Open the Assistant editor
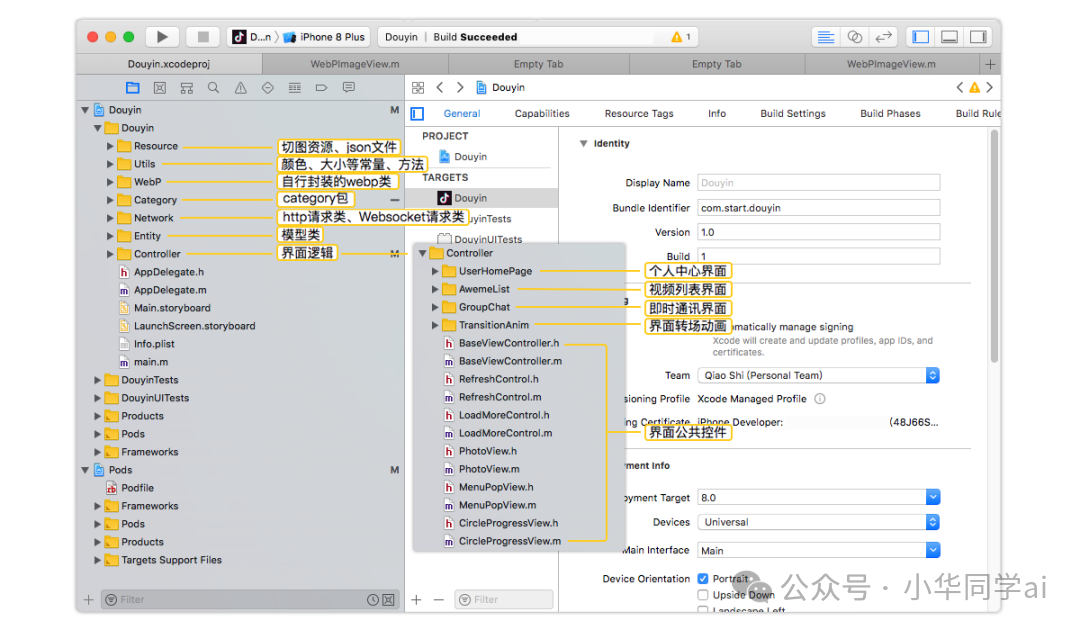This screenshot has height=630, width=1080. click(854, 37)
